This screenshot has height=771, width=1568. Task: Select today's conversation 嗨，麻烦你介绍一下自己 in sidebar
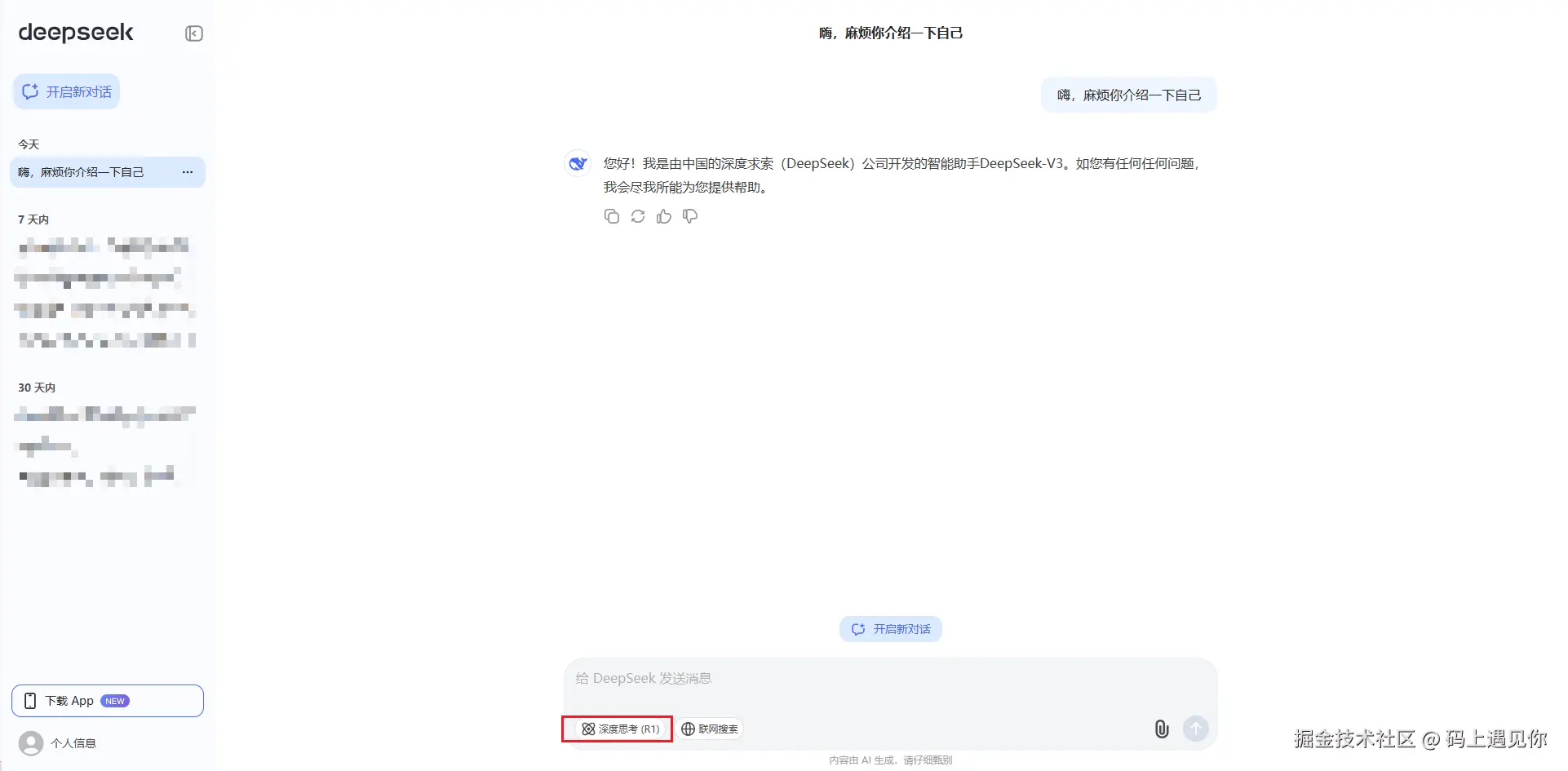click(107, 172)
